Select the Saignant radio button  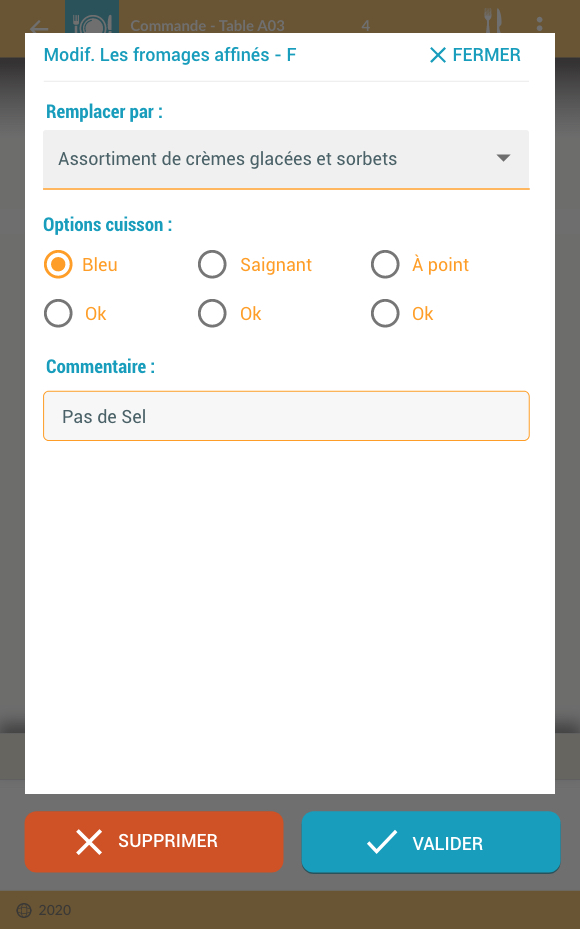pos(212,264)
